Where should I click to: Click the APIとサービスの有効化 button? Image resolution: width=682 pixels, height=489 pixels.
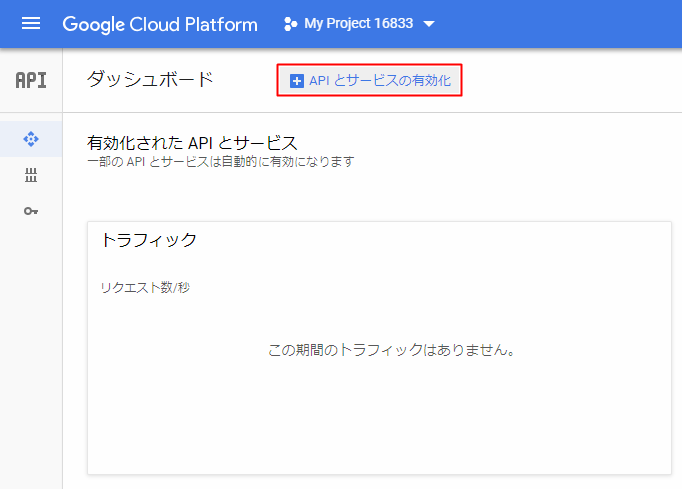coord(369,80)
